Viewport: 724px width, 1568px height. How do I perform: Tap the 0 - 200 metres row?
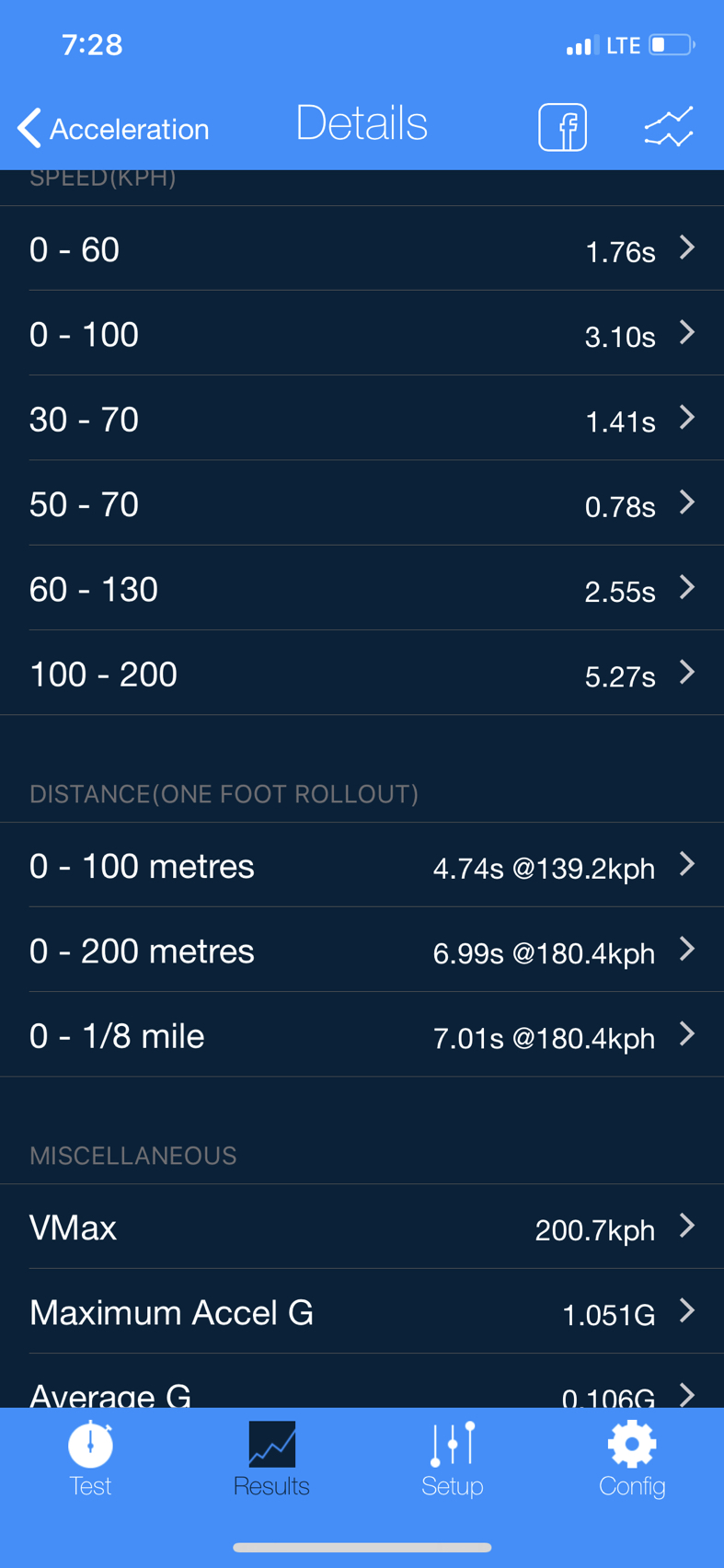point(362,951)
